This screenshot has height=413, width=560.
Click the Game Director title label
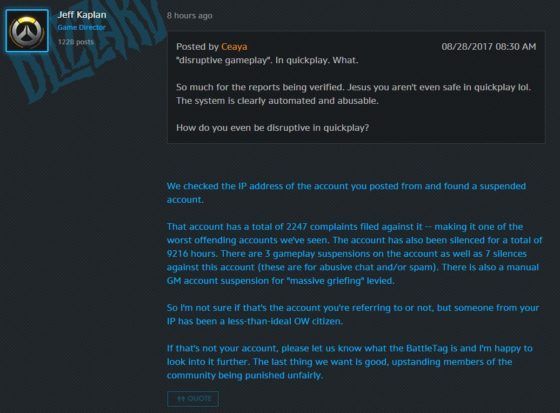tap(81, 28)
